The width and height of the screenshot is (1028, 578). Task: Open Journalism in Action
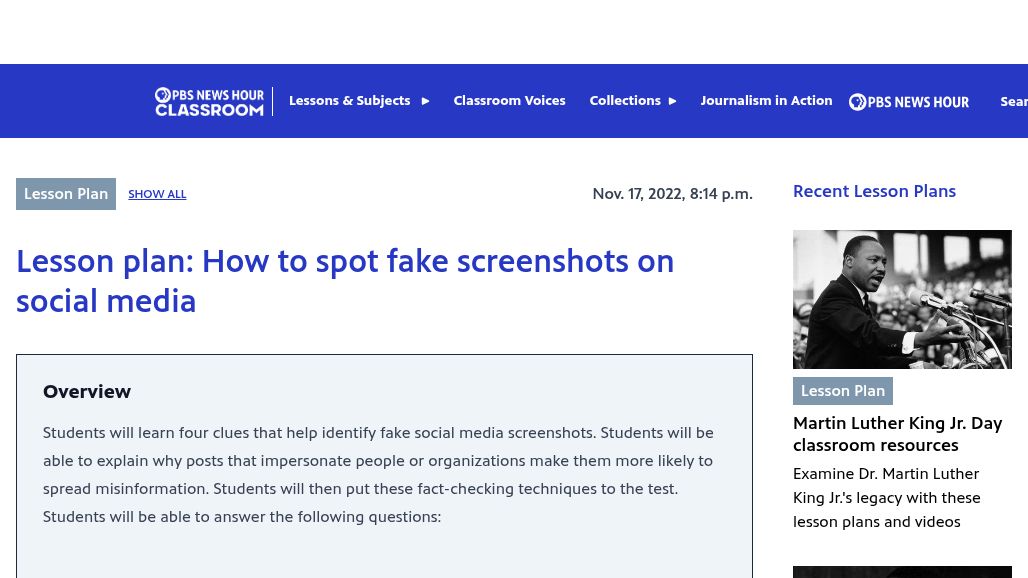click(766, 101)
